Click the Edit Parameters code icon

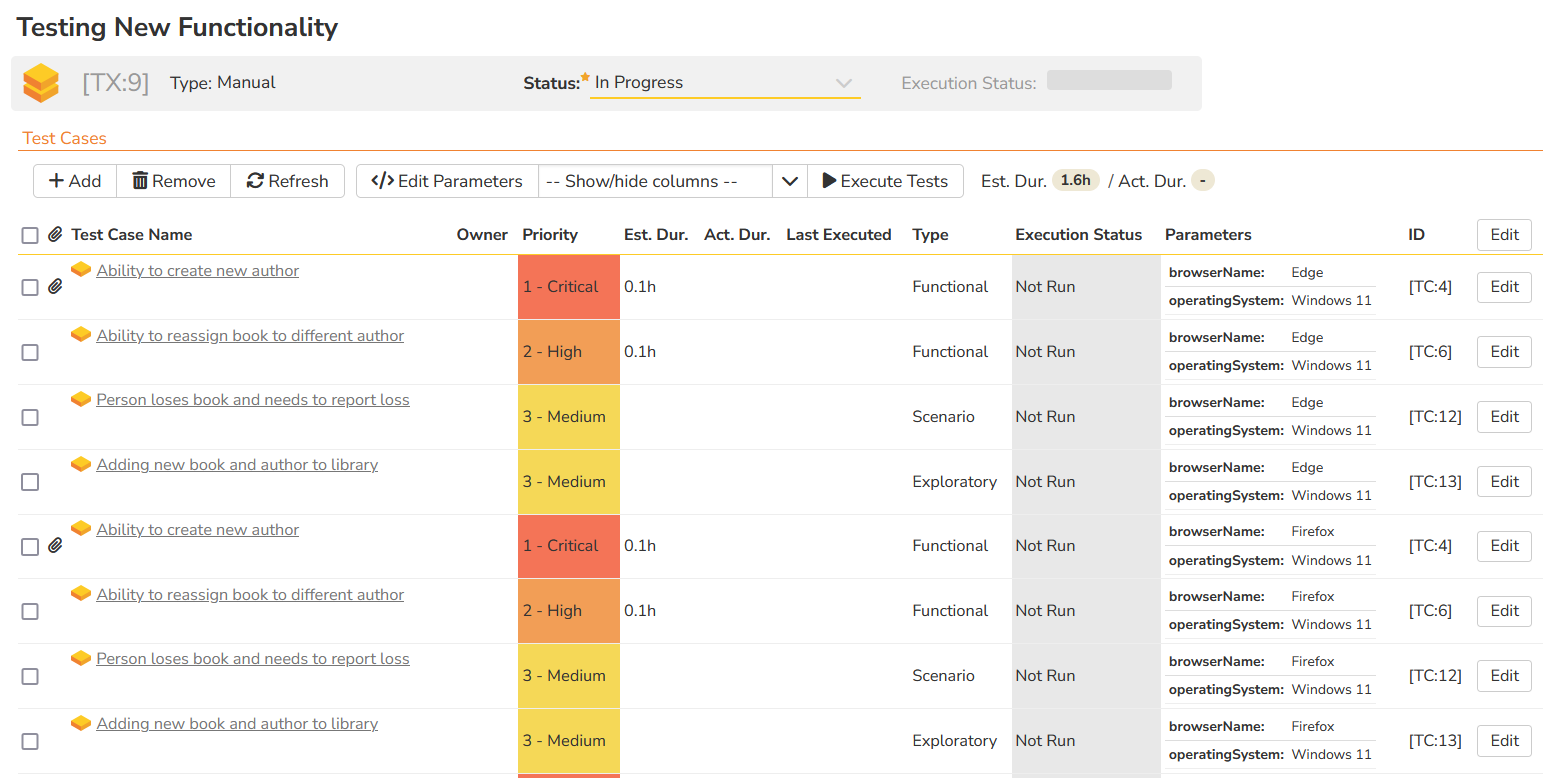click(382, 181)
